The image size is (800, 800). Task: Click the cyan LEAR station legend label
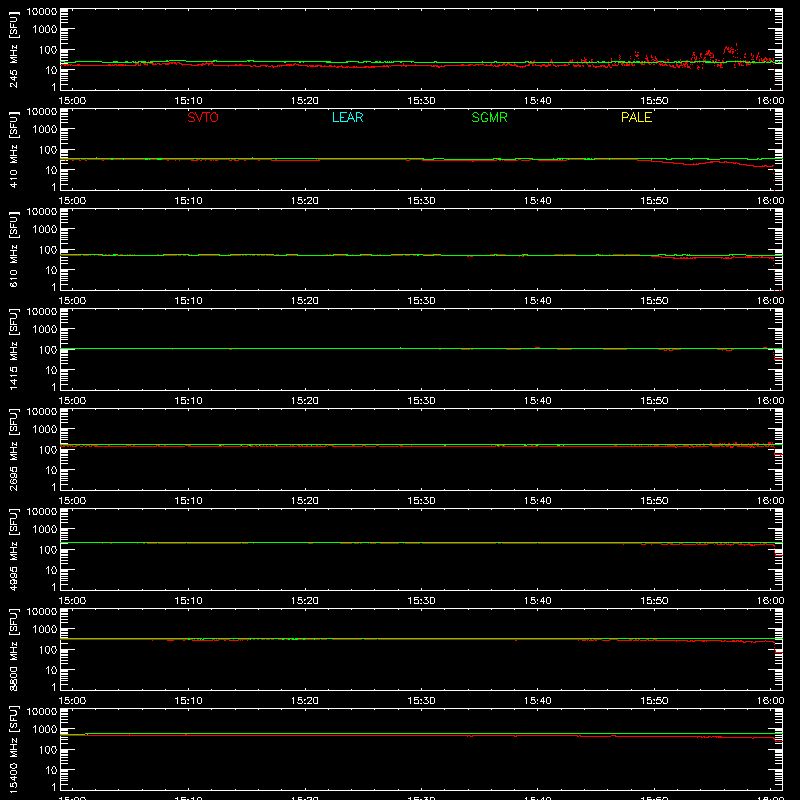click(347, 117)
